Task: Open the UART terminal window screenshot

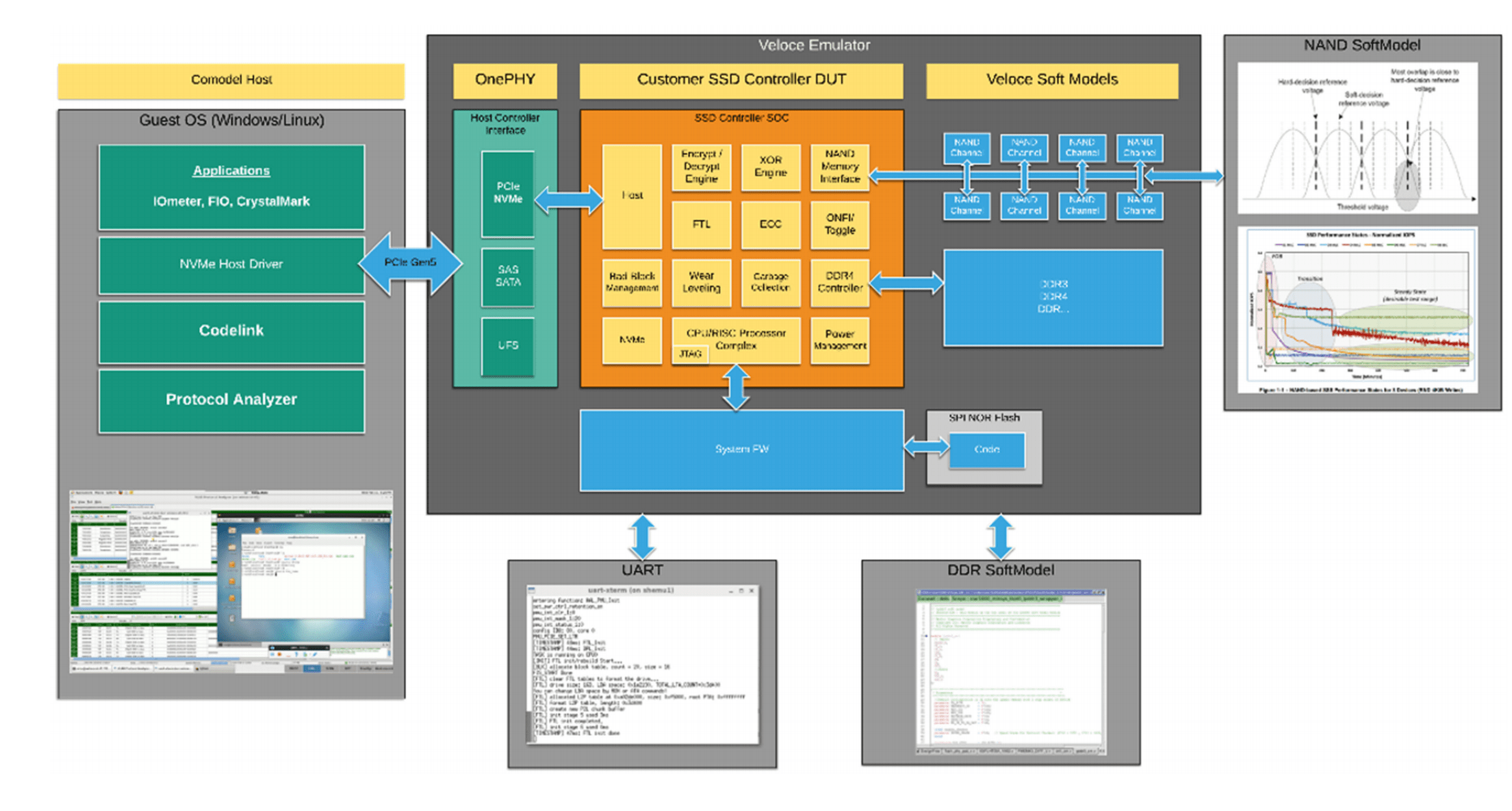Action: pyautogui.click(x=642, y=665)
